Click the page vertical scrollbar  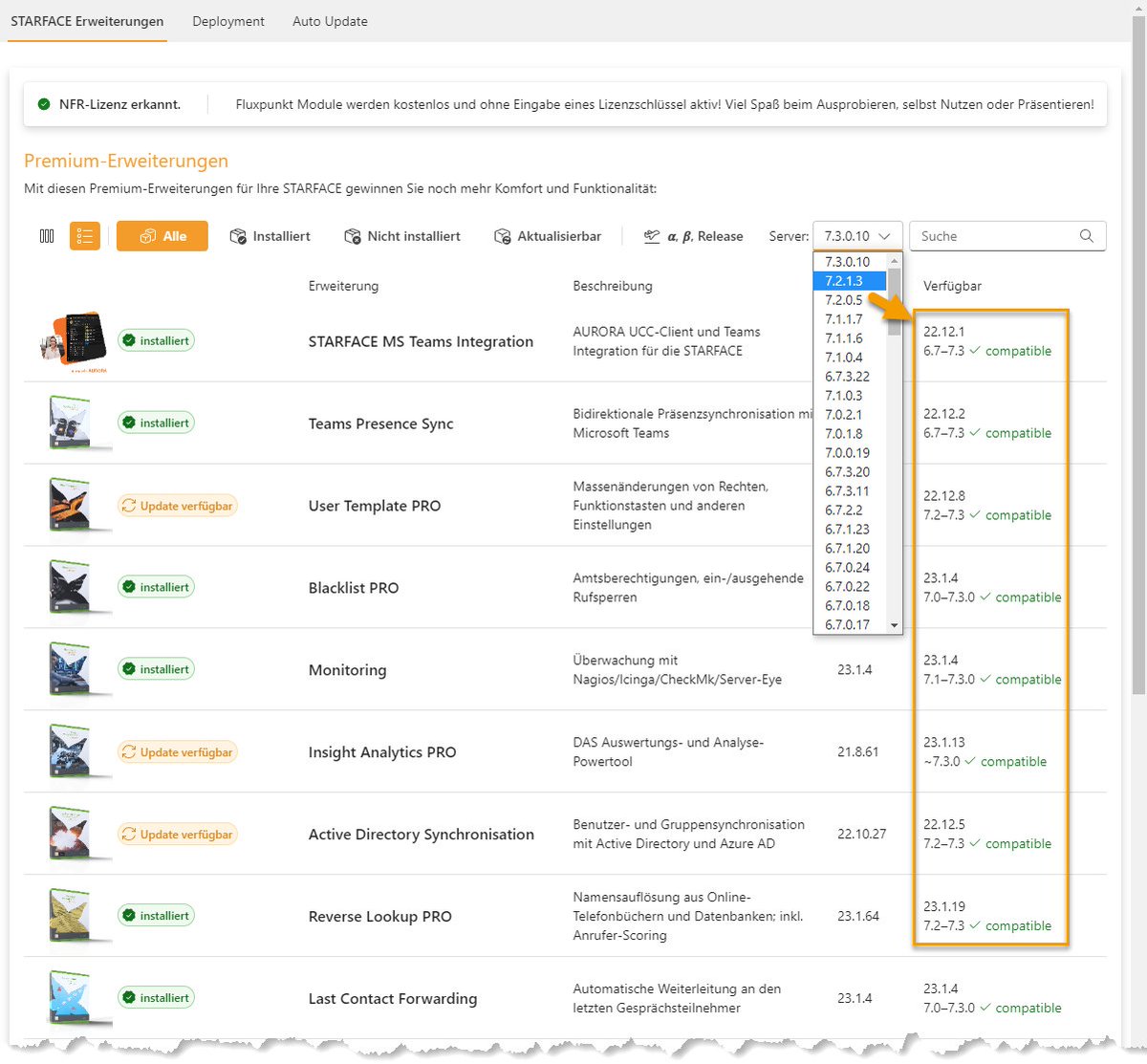[x=1138, y=354]
